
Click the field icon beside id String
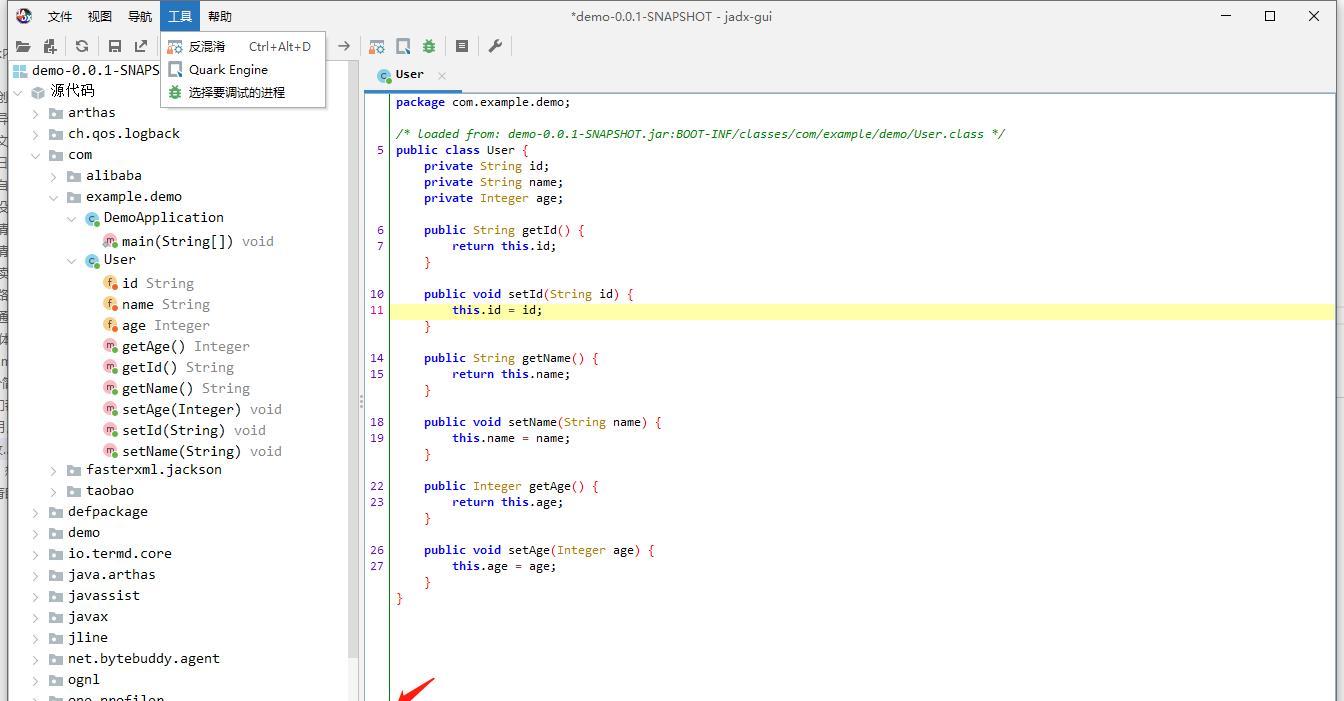click(110, 283)
